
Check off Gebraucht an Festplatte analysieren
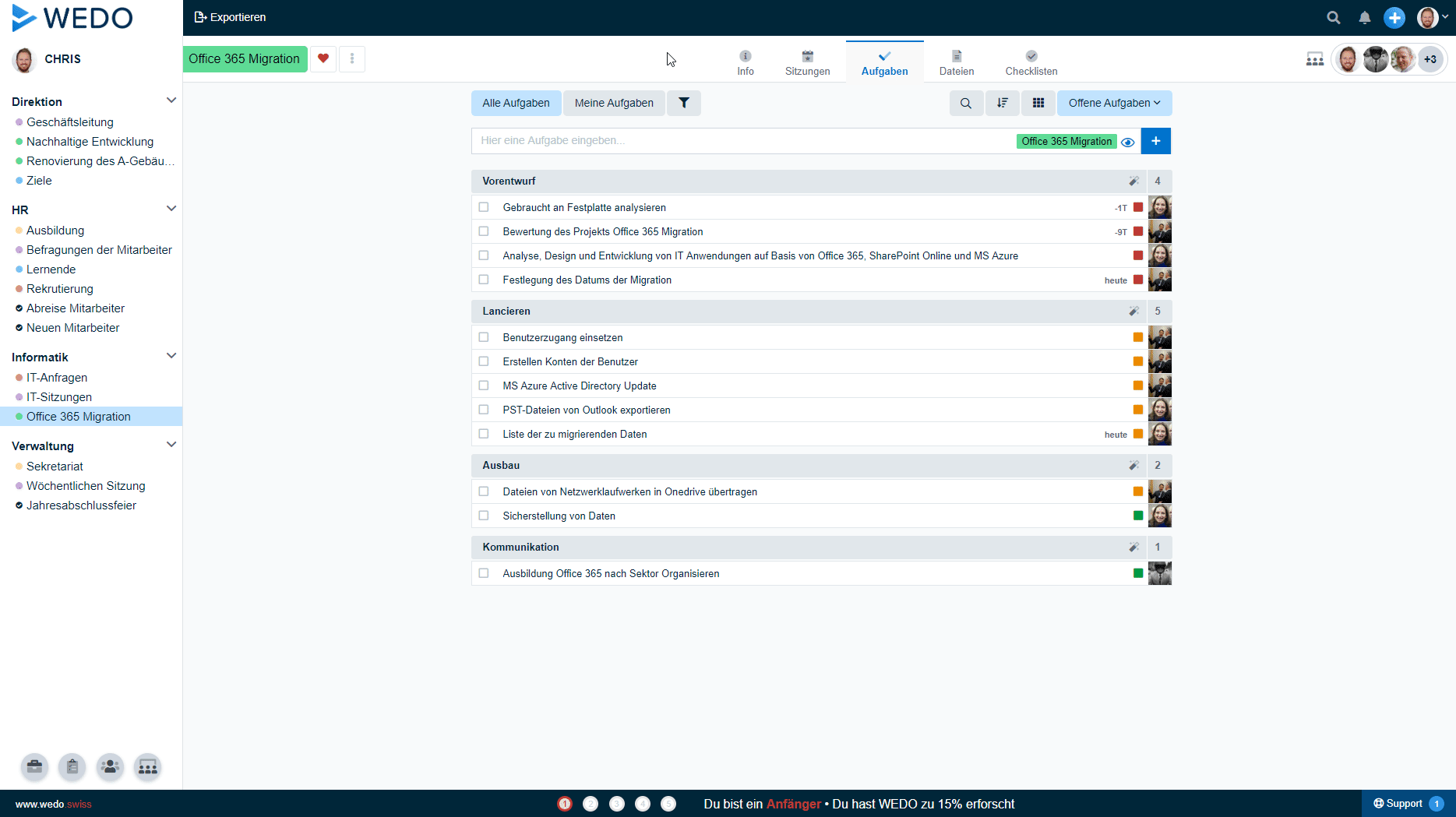[484, 207]
